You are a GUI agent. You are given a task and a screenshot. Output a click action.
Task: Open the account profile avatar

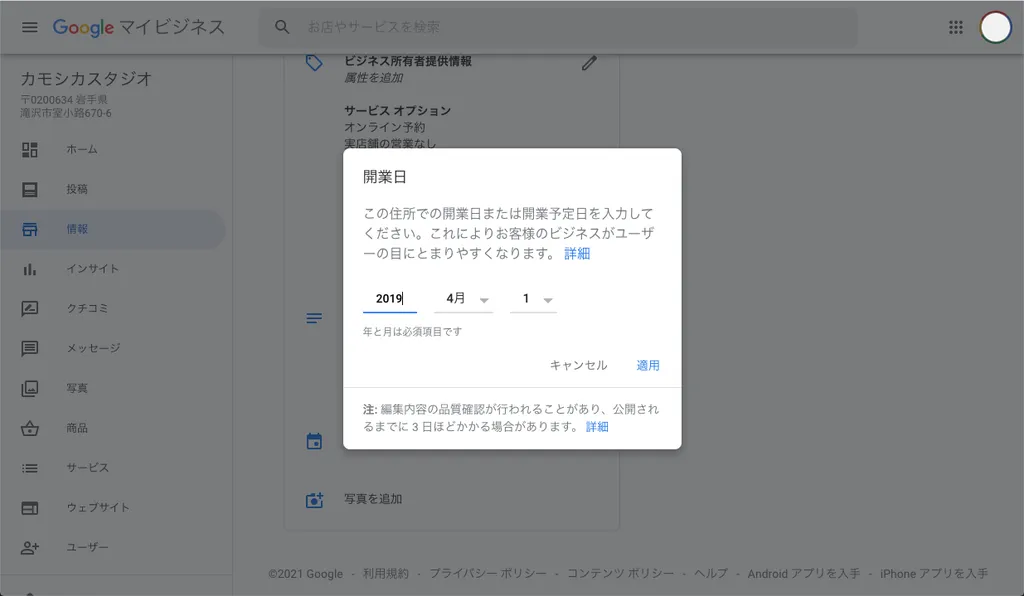point(995,27)
